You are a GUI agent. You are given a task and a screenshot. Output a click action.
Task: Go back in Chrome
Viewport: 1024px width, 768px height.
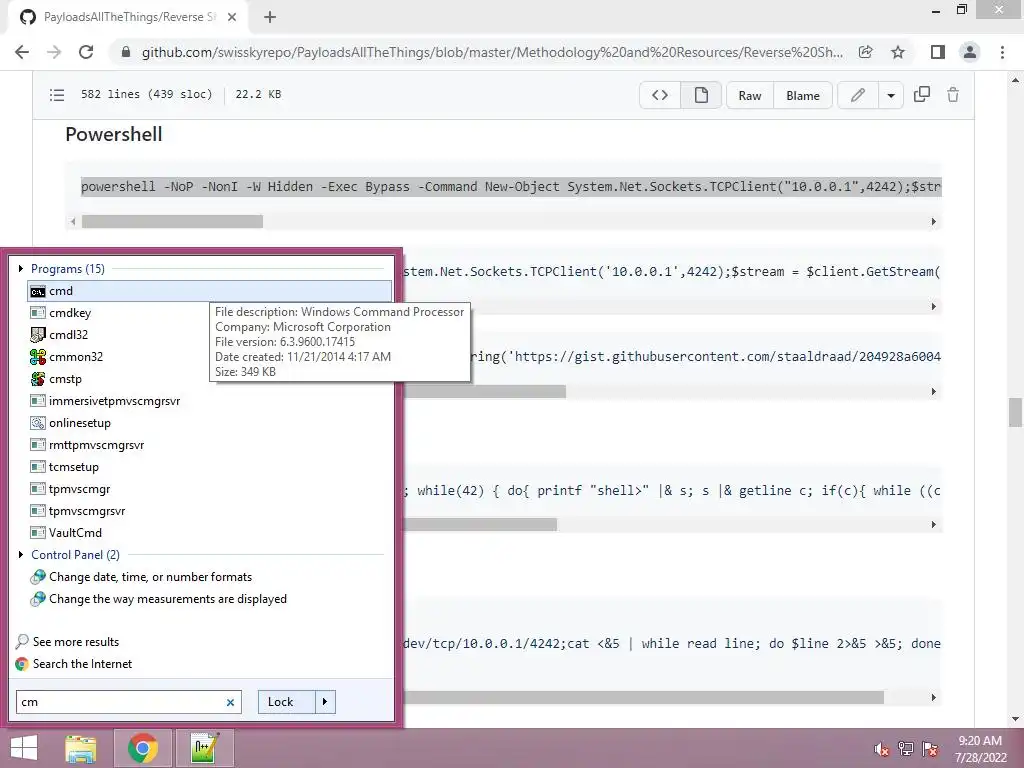pyautogui.click(x=22, y=52)
